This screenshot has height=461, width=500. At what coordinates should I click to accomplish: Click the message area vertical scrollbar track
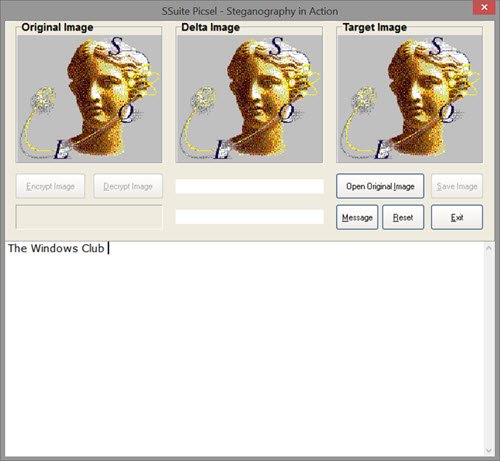pyautogui.click(x=489, y=349)
